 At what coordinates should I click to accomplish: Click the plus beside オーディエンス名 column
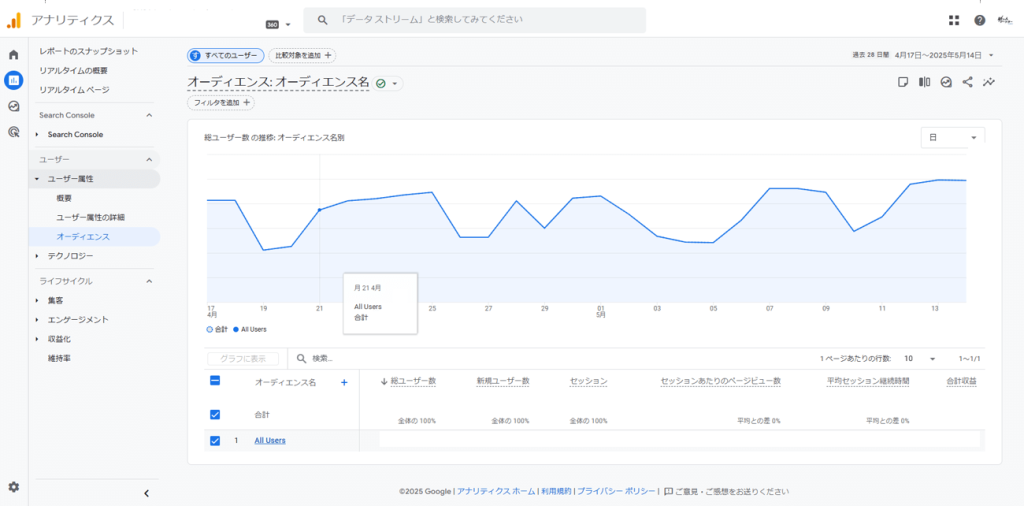[x=344, y=383]
